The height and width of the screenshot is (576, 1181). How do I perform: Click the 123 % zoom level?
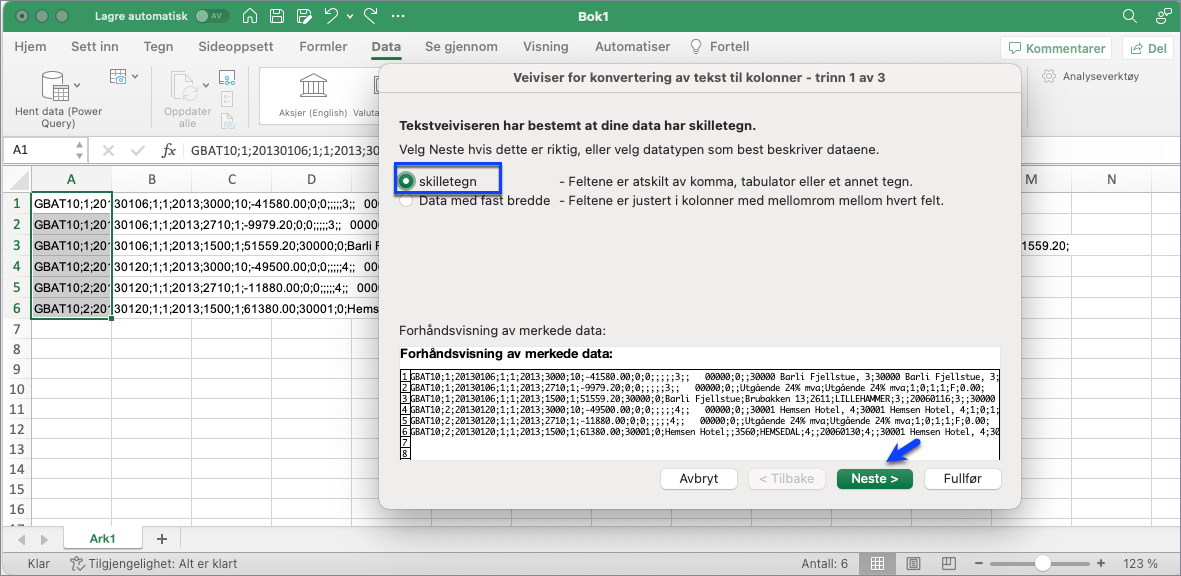pos(1140,563)
